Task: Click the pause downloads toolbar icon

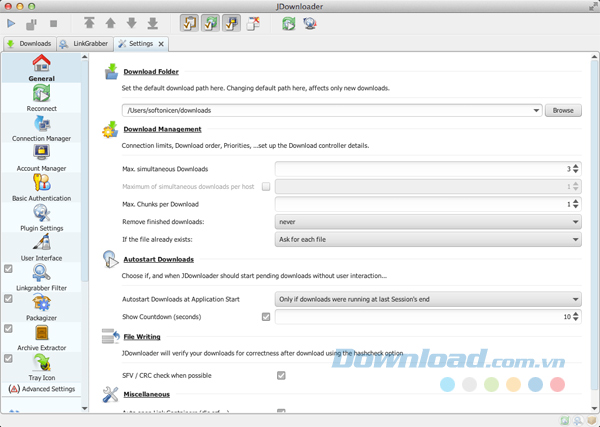Action: tap(31, 24)
